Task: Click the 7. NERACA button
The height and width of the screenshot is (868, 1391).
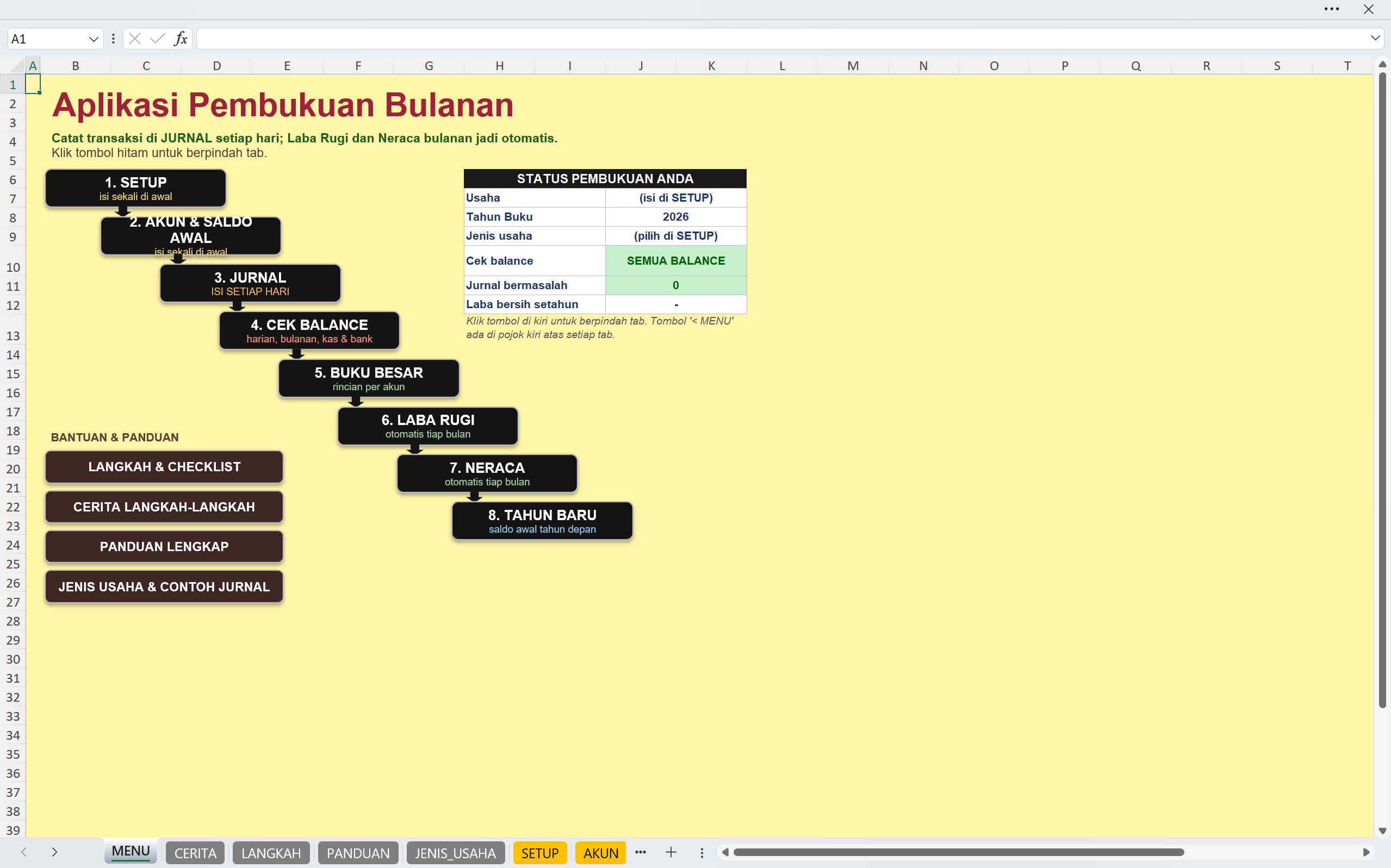Action: click(x=487, y=473)
